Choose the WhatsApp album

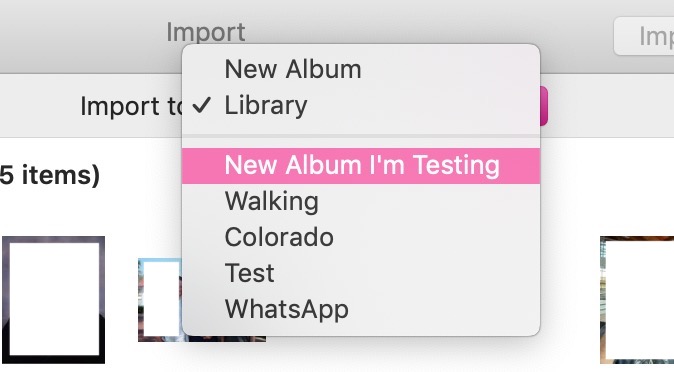click(361, 309)
